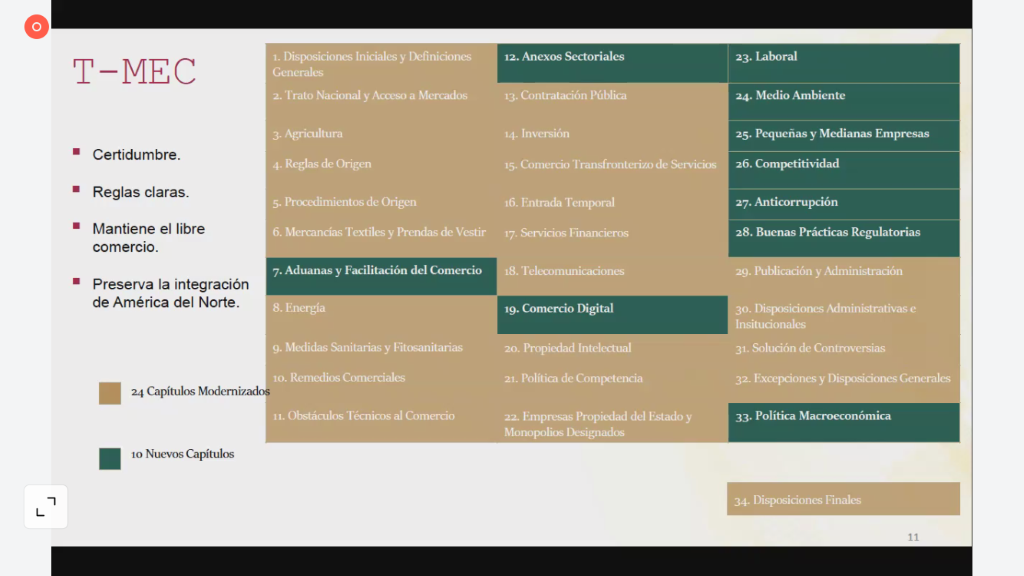Click cell '21. Política de Competencia'
Image resolution: width=1024 pixels, height=576 pixels.
pyautogui.click(x=613, y=383)
